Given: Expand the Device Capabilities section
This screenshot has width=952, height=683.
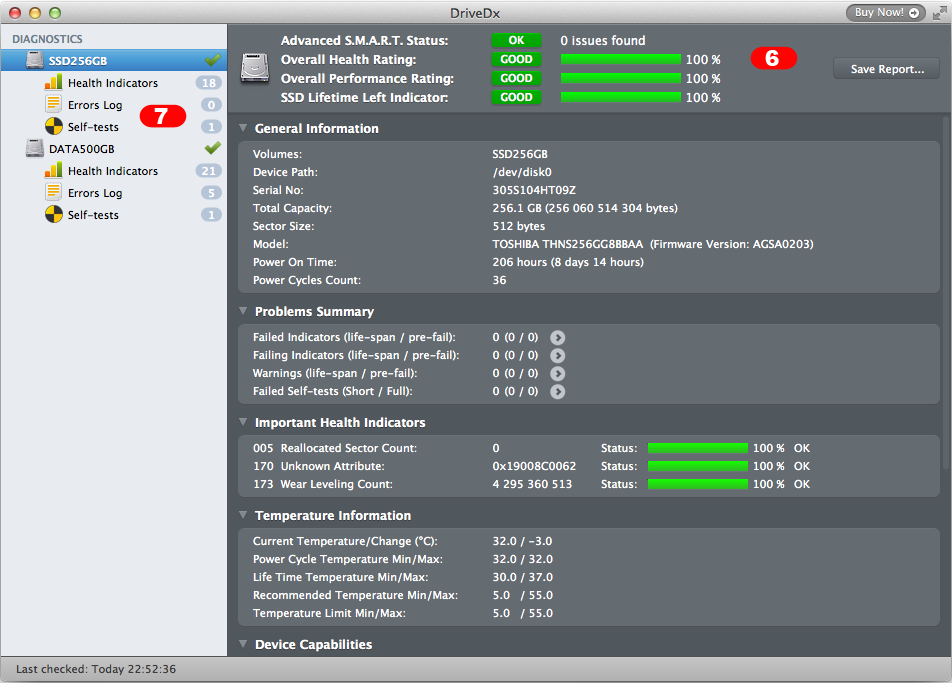Looking at the screenshot, I should [243, 645].
